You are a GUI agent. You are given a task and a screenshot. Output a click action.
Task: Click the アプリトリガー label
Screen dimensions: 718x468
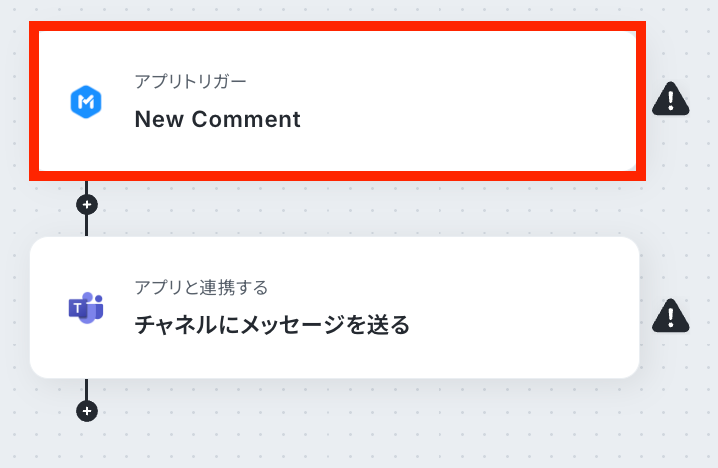(190, 81)
